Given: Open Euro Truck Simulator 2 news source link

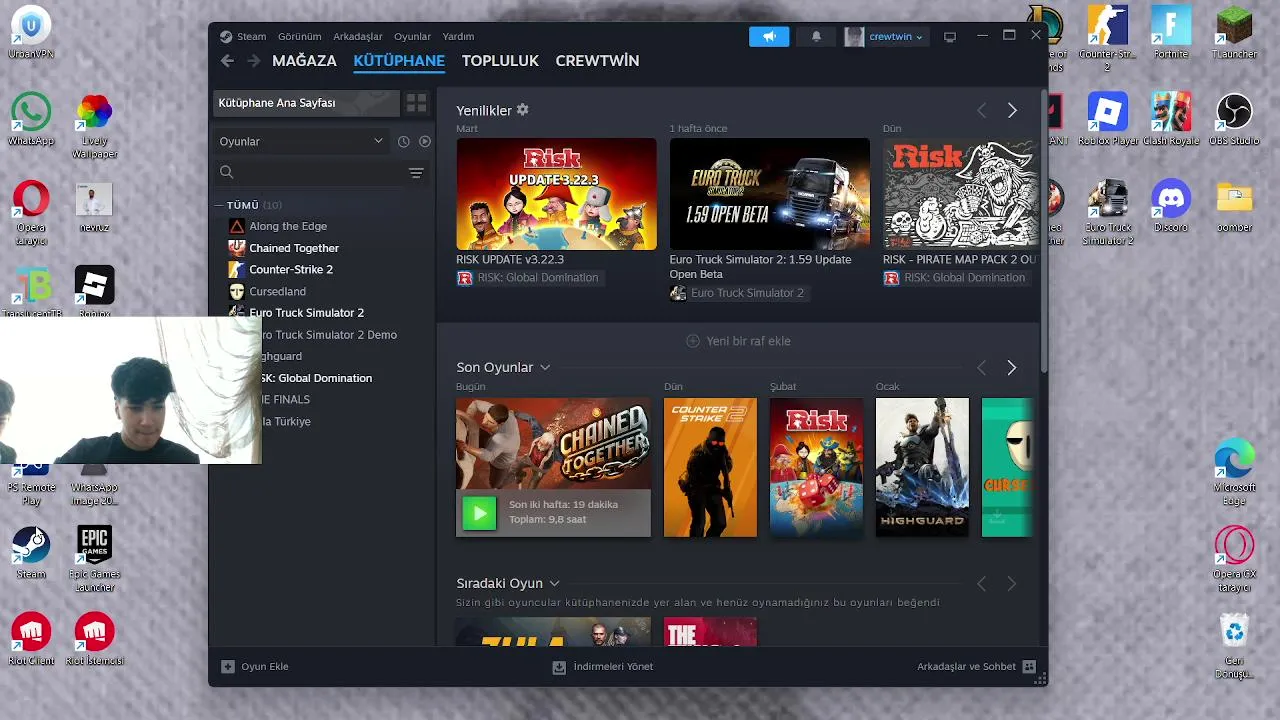Looking at the screenshot, I should tap(738, 293).
